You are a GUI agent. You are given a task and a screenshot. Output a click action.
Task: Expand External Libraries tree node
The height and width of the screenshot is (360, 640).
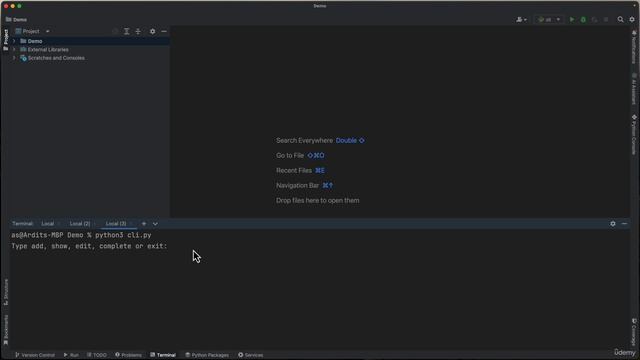tap(14, 50)
